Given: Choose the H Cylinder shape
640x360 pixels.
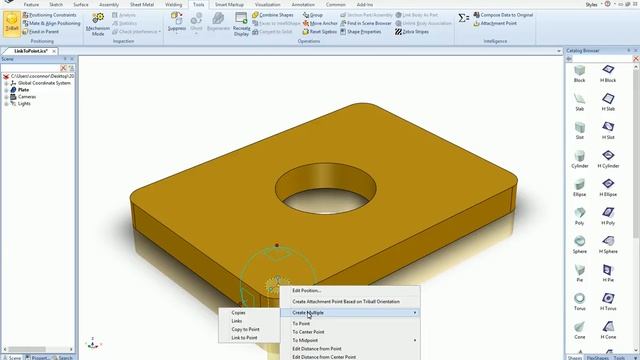Looking at the screenshot, I should pos(608,159).
